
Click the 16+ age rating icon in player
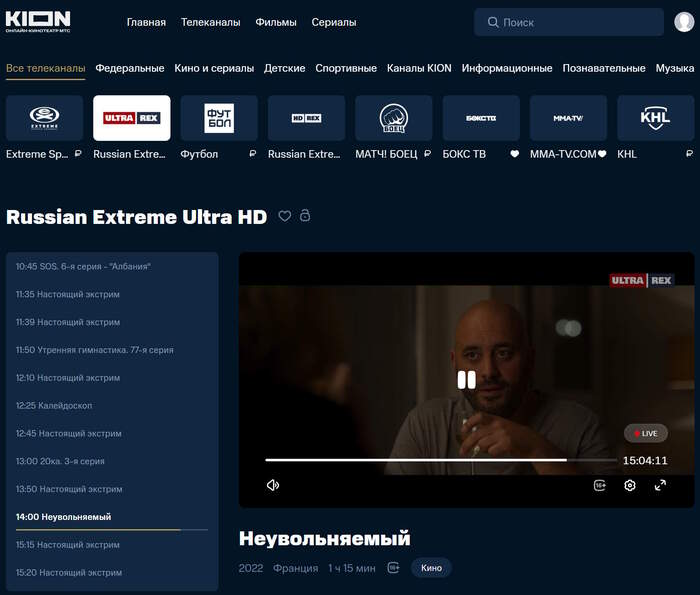point(600,485)
